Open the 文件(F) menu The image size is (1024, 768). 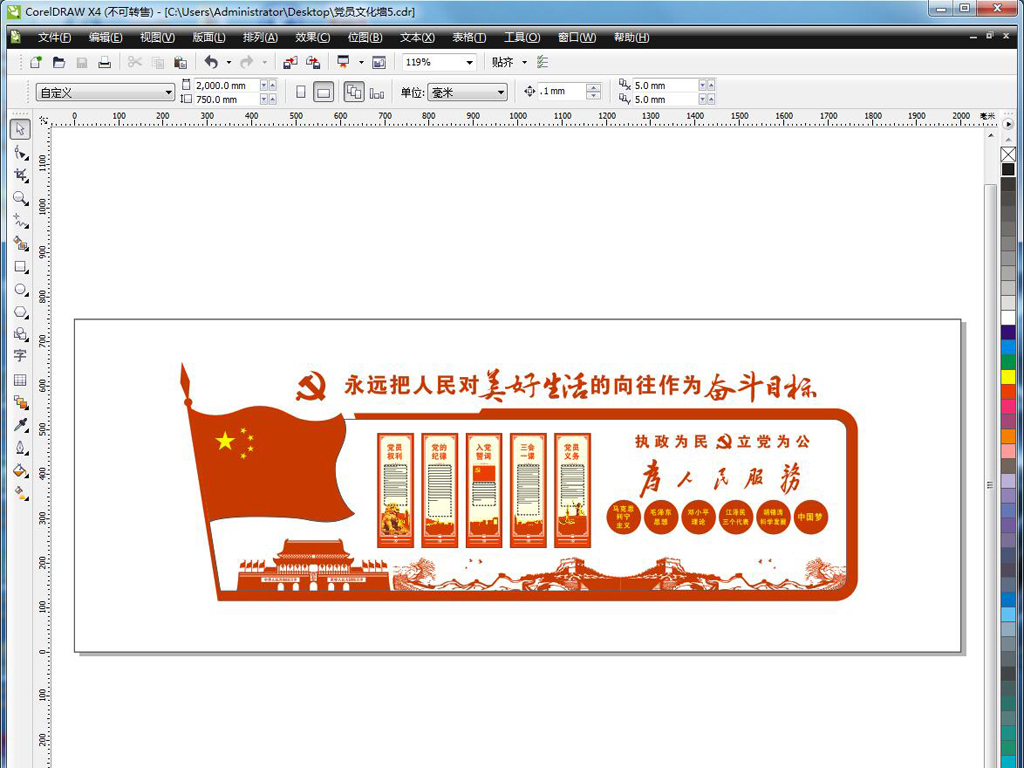54,37
